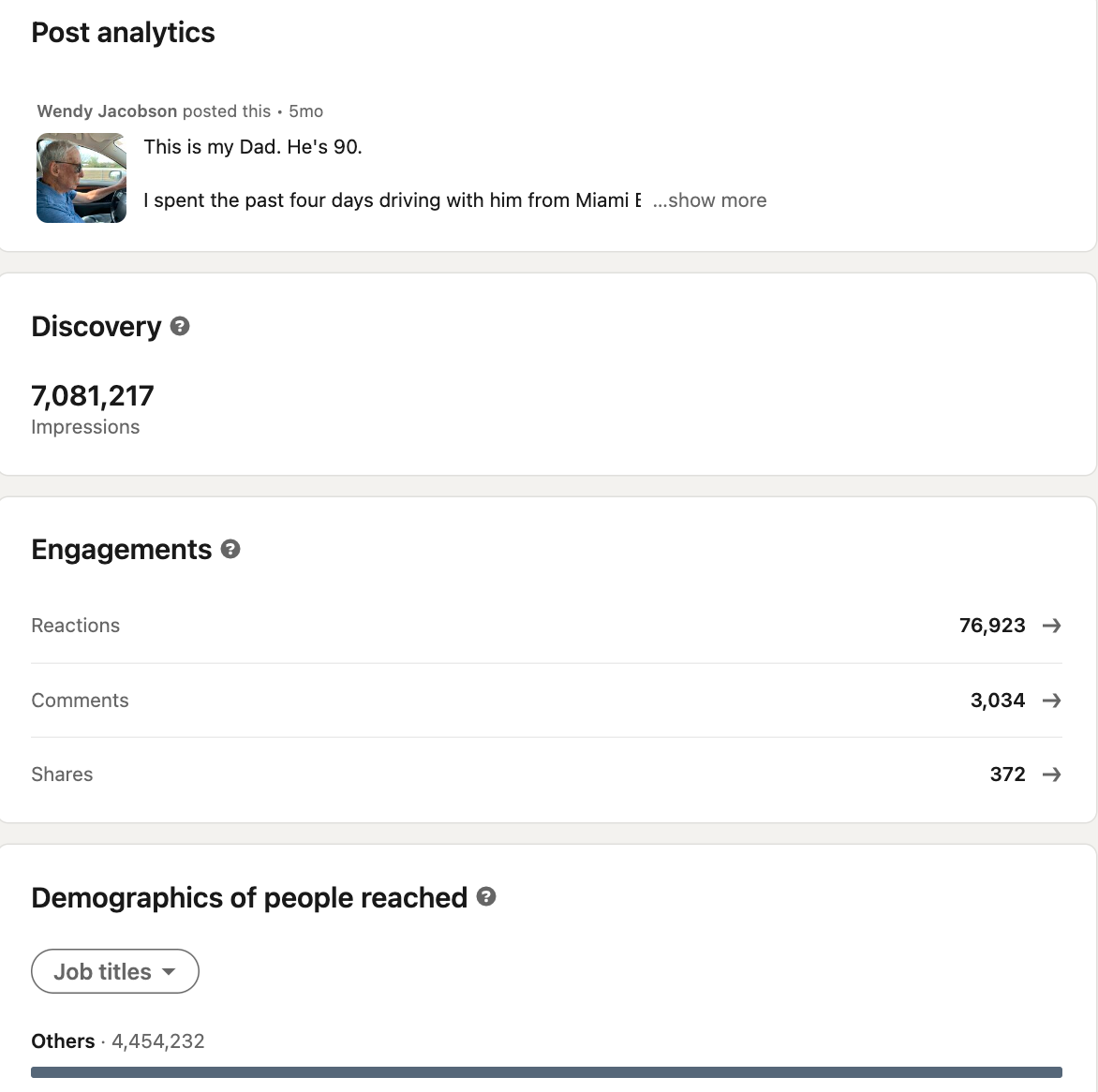This screenshot has height=1092, width=1098.
Task: Click the 7,081,217 impressions number
Action: [93, 396]
